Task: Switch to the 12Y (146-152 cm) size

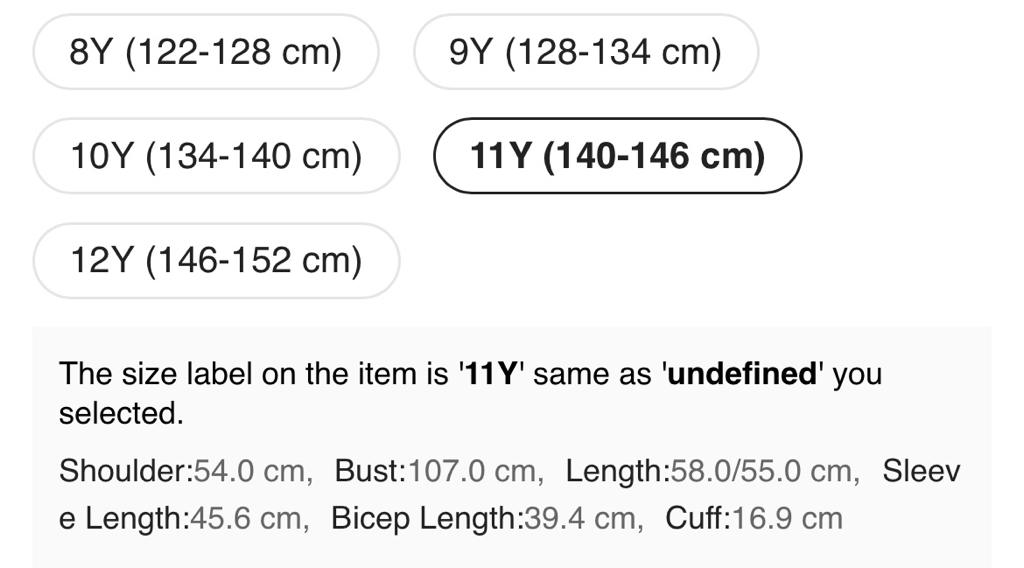Action: tap(216, 260)
